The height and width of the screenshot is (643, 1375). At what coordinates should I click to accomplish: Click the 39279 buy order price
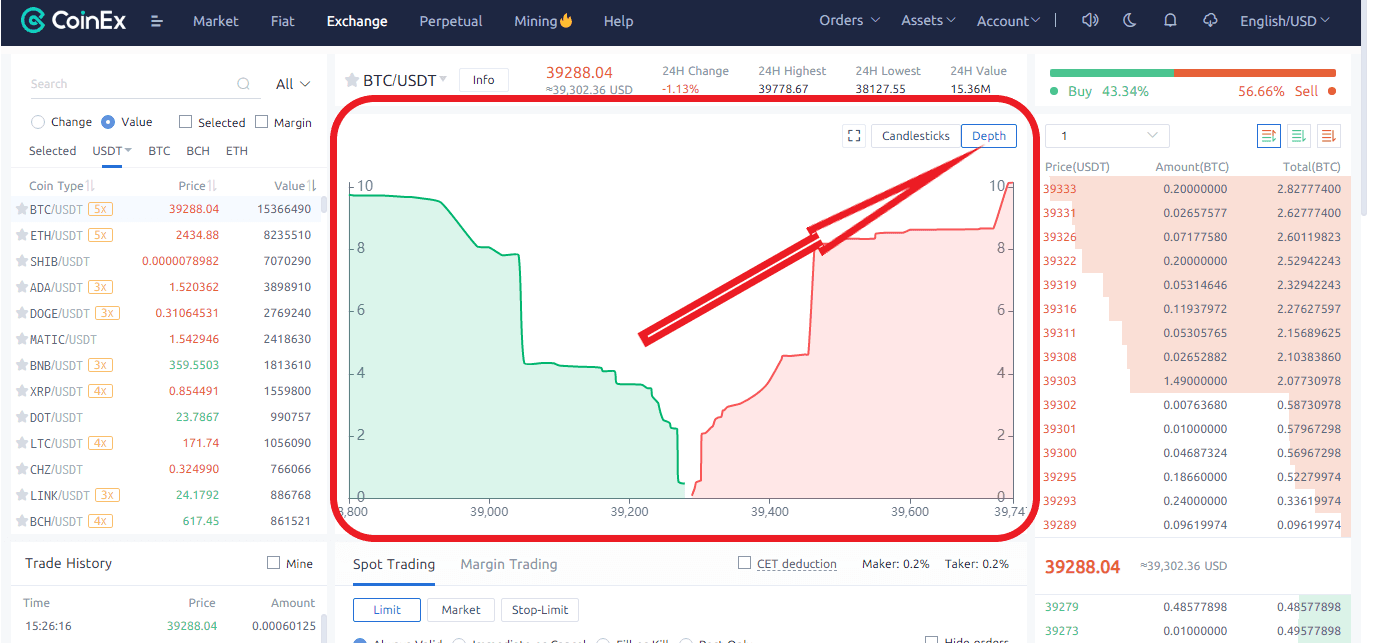pyautogui.click(x=1062, y=607)
